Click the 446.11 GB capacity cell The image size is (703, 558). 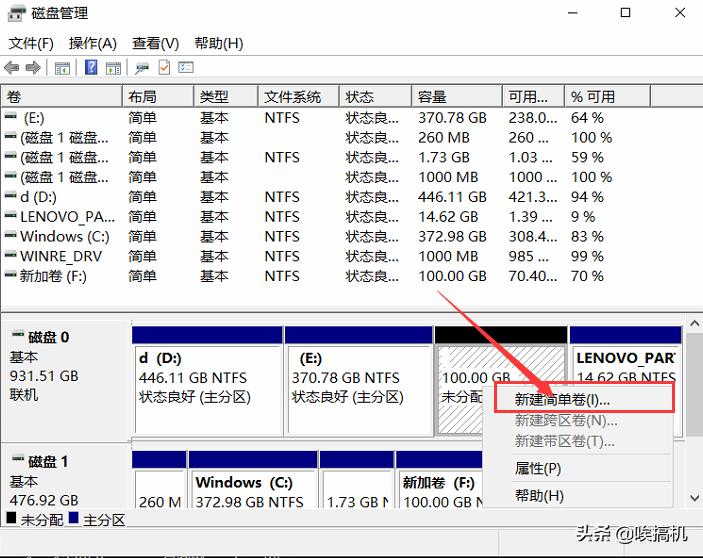(452, 197)
